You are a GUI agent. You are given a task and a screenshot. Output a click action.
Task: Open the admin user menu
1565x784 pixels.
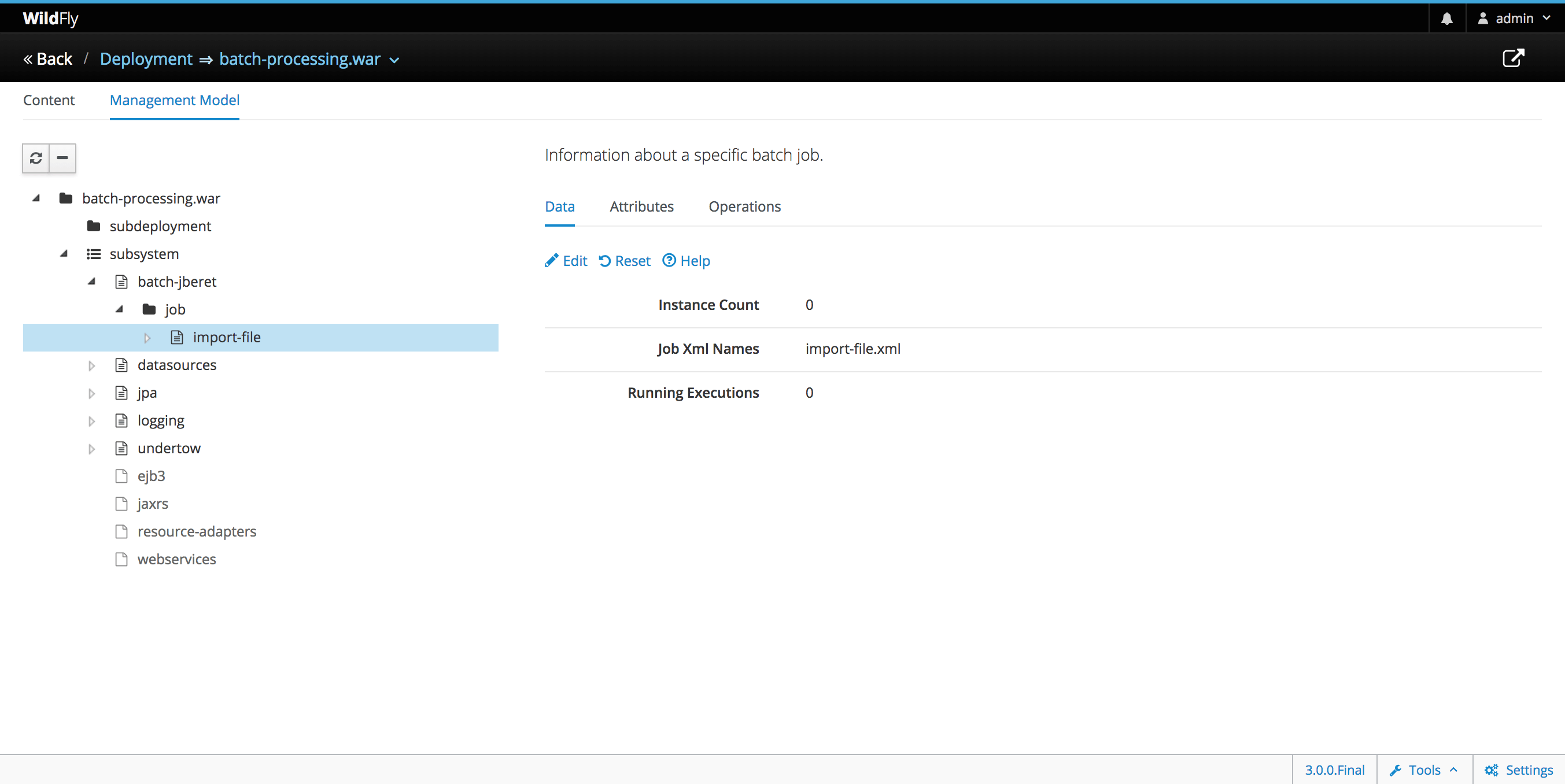click(x=1514, y=19)
